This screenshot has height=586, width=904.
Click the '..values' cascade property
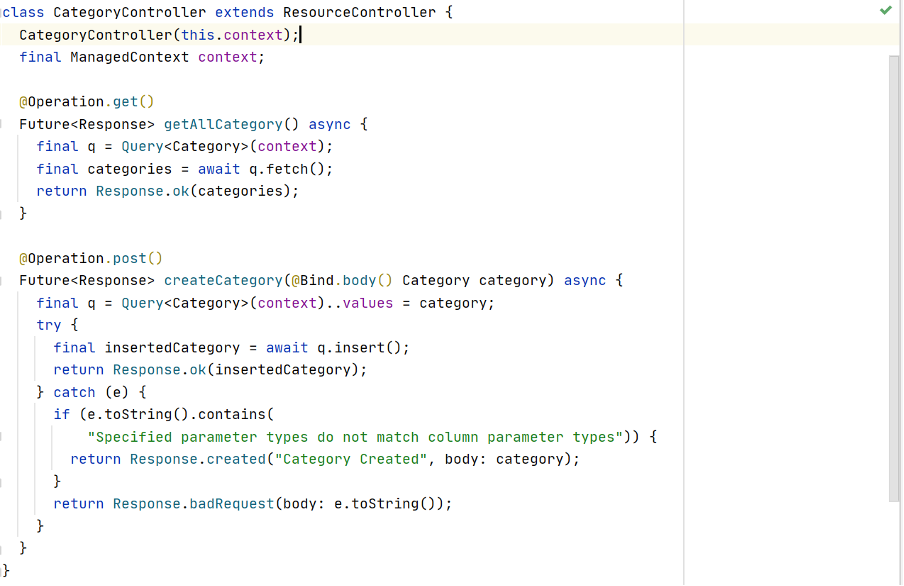(359, 303)
